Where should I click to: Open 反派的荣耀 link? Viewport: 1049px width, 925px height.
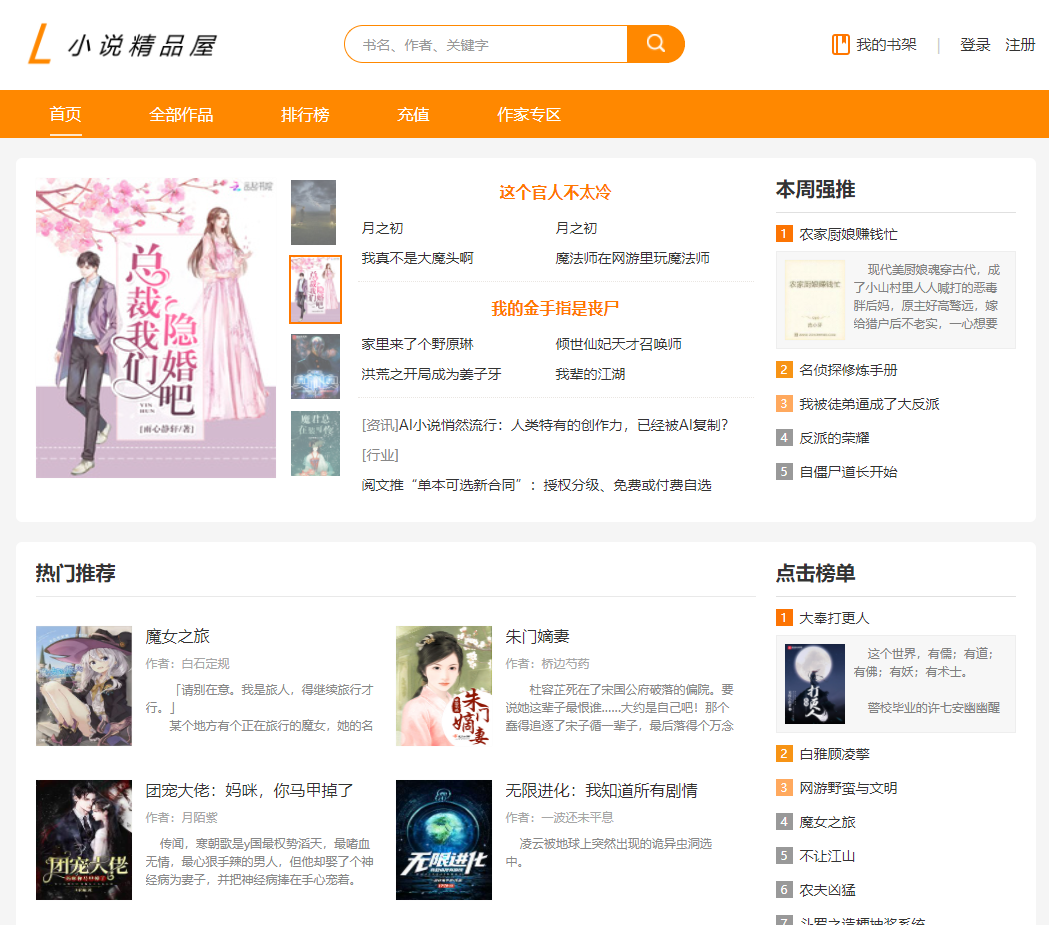pyautogui.click(x=834, y=438)
